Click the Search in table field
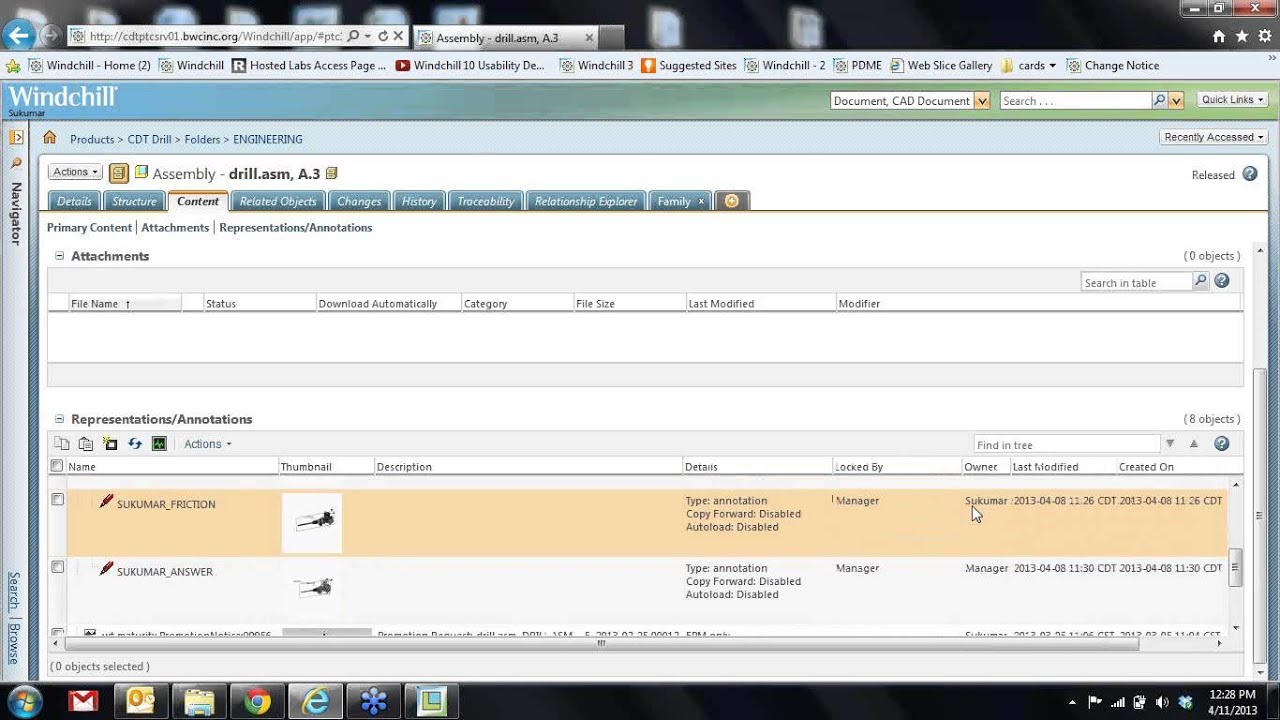Screen dimensions: 1280x720 [1137, 282]
